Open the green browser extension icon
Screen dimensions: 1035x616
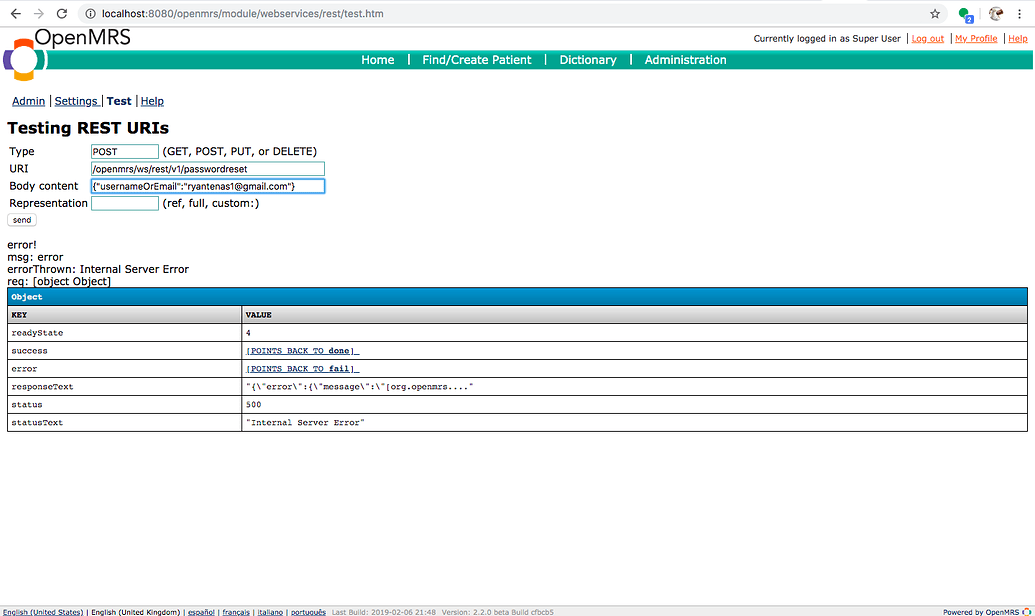click(965, 14)
